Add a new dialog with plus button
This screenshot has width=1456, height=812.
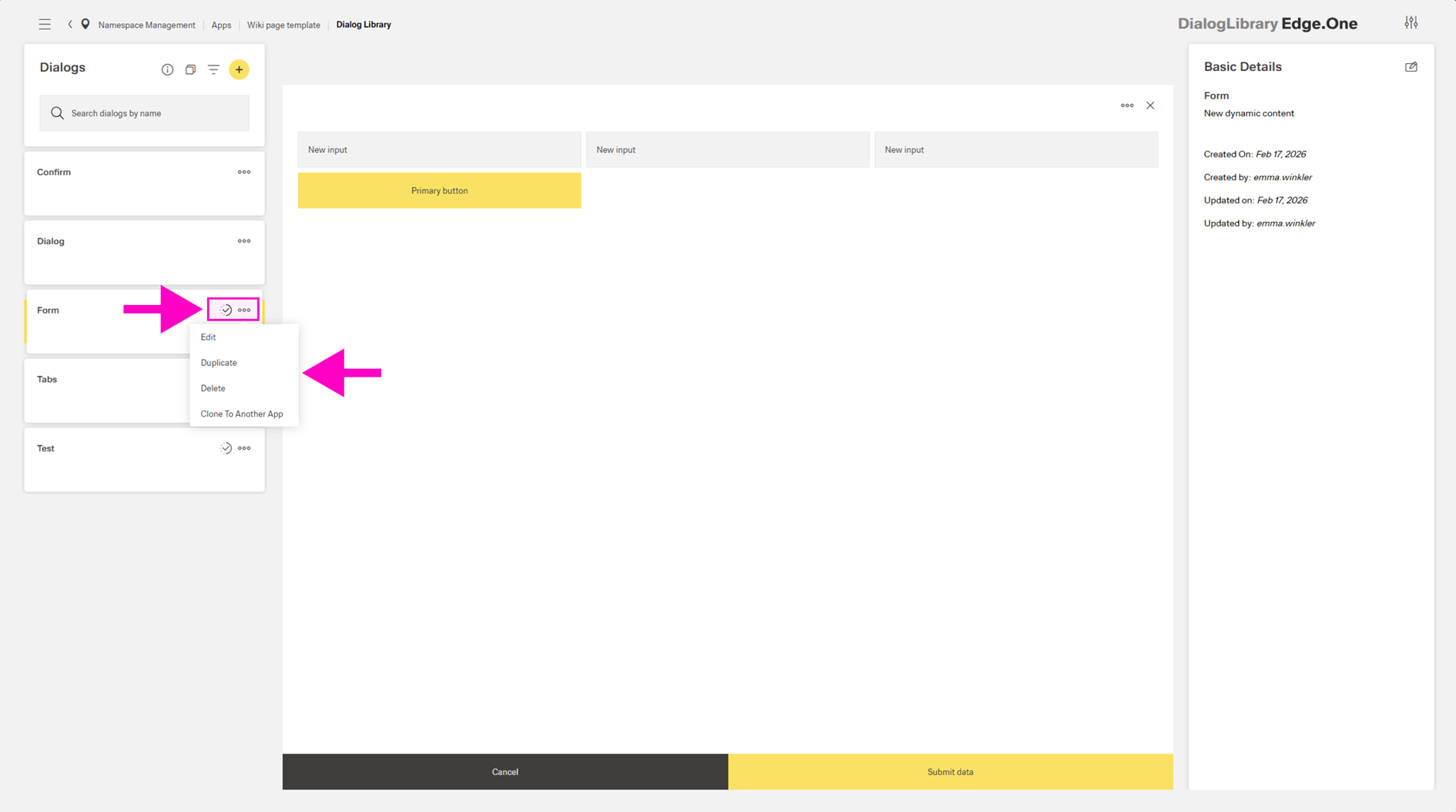(x=239, y=70)
